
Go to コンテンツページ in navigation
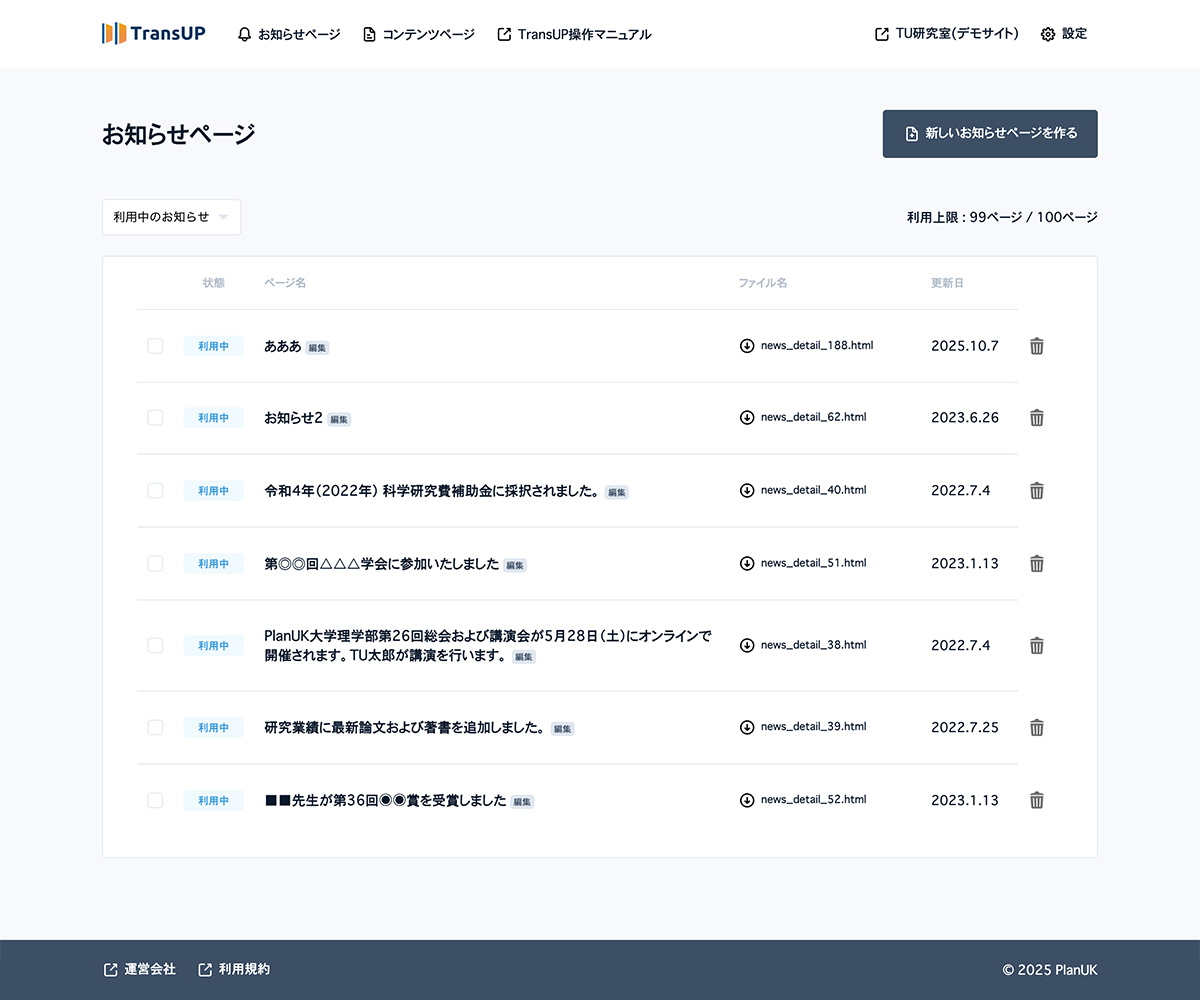pyautogui.click(x=419, y=34)
